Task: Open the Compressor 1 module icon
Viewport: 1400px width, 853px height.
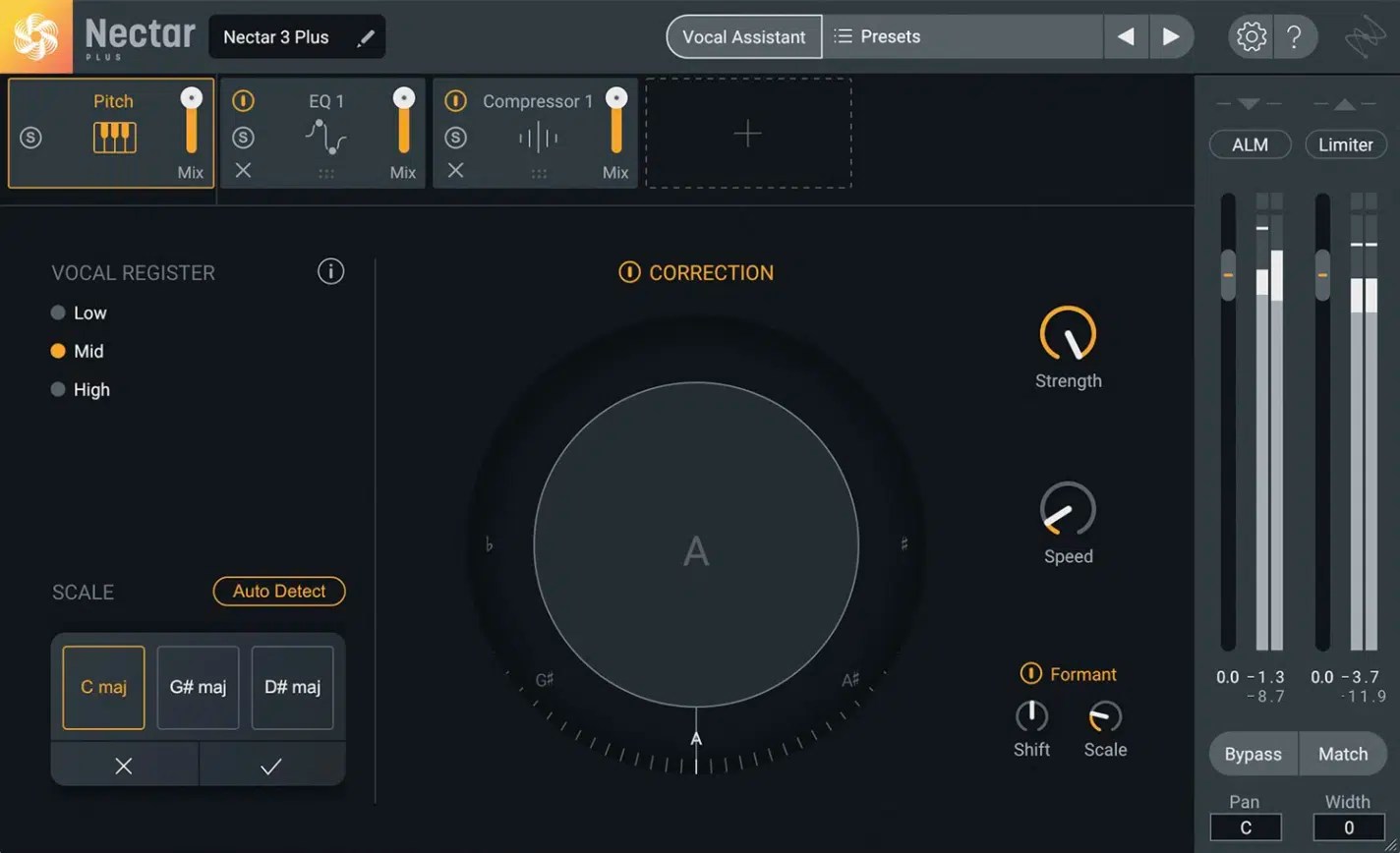Action: coord(536,138)
